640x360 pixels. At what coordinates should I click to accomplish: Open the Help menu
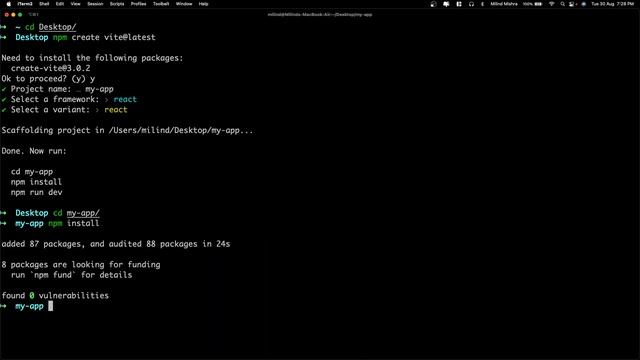pos(203,4)
